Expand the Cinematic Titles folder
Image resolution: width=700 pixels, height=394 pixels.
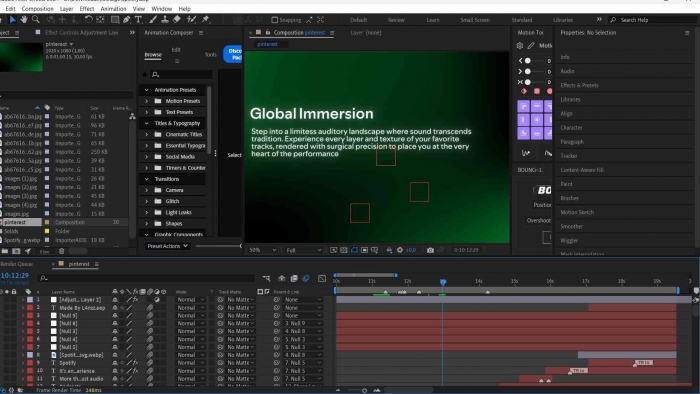(x=146, y=135)
